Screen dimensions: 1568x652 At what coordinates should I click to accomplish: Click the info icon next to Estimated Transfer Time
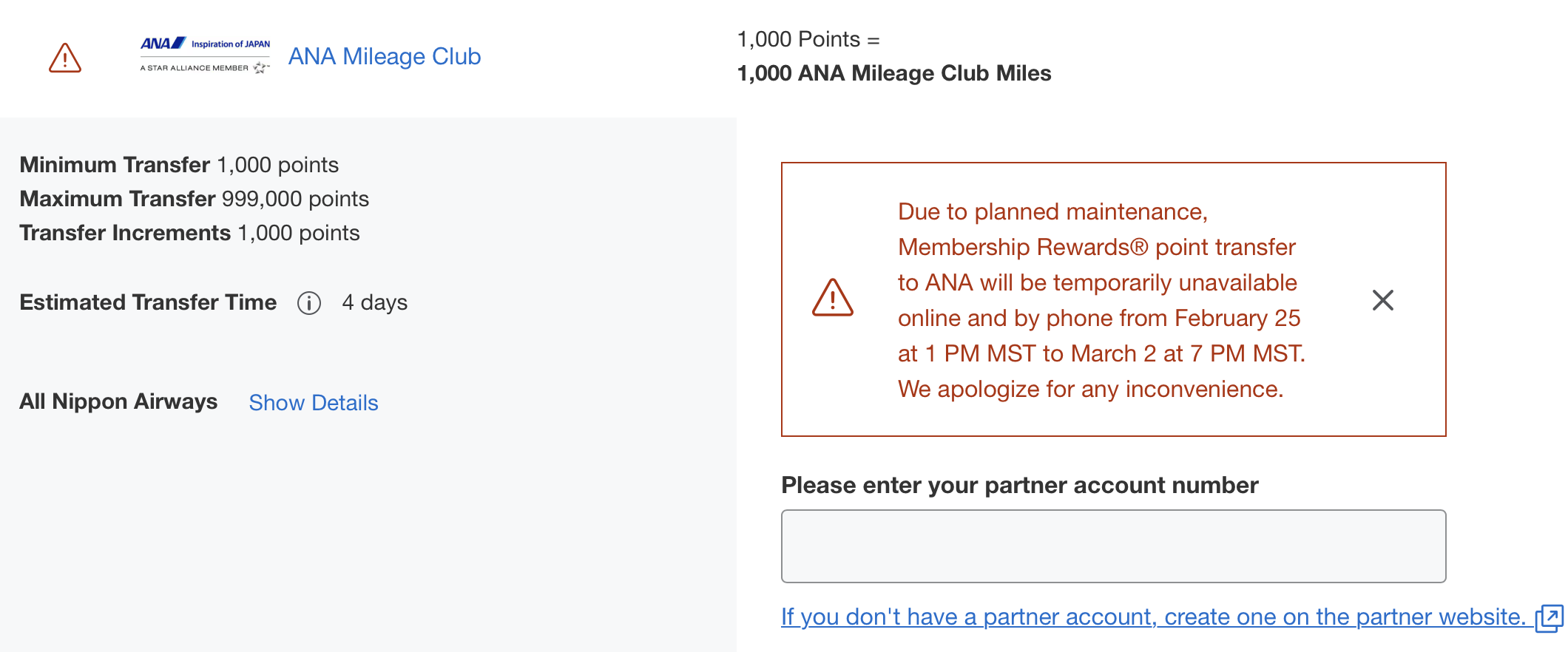[309, 303]
